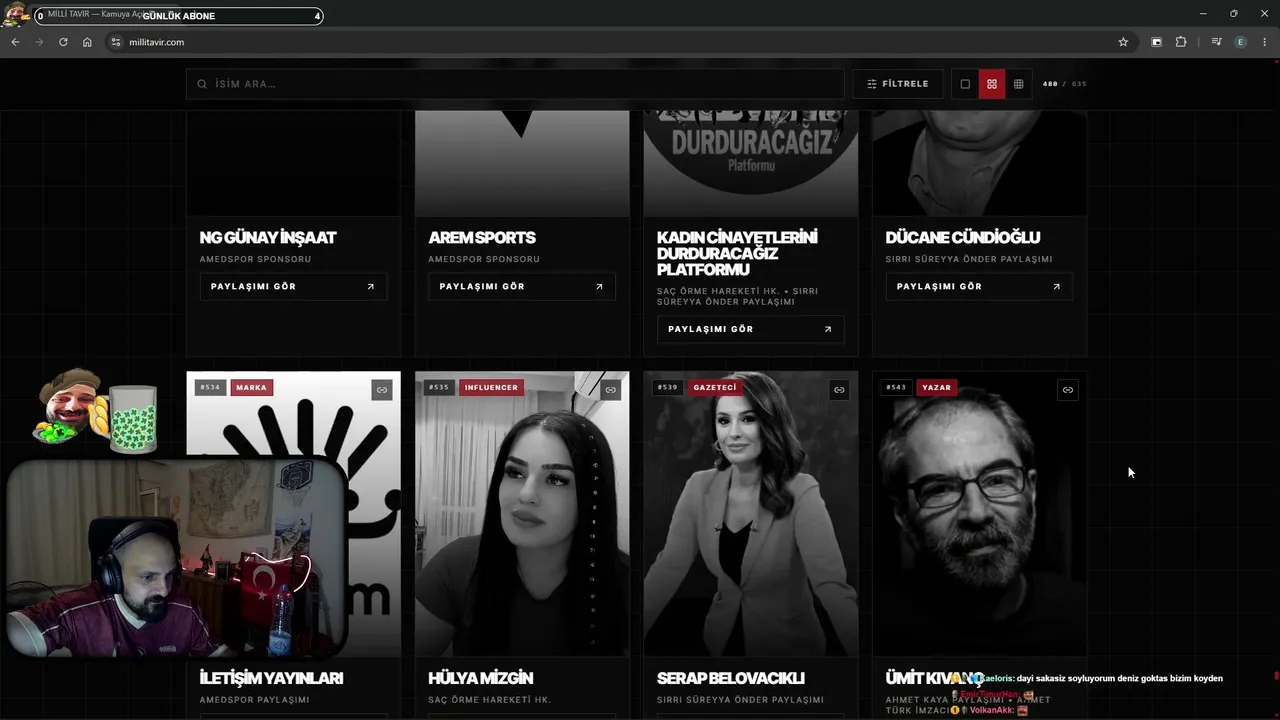Viewport: 1280px width, 720px height.
Task: Click the HÜLYA MİZGİN card title
Action: [x=481, y=678]
